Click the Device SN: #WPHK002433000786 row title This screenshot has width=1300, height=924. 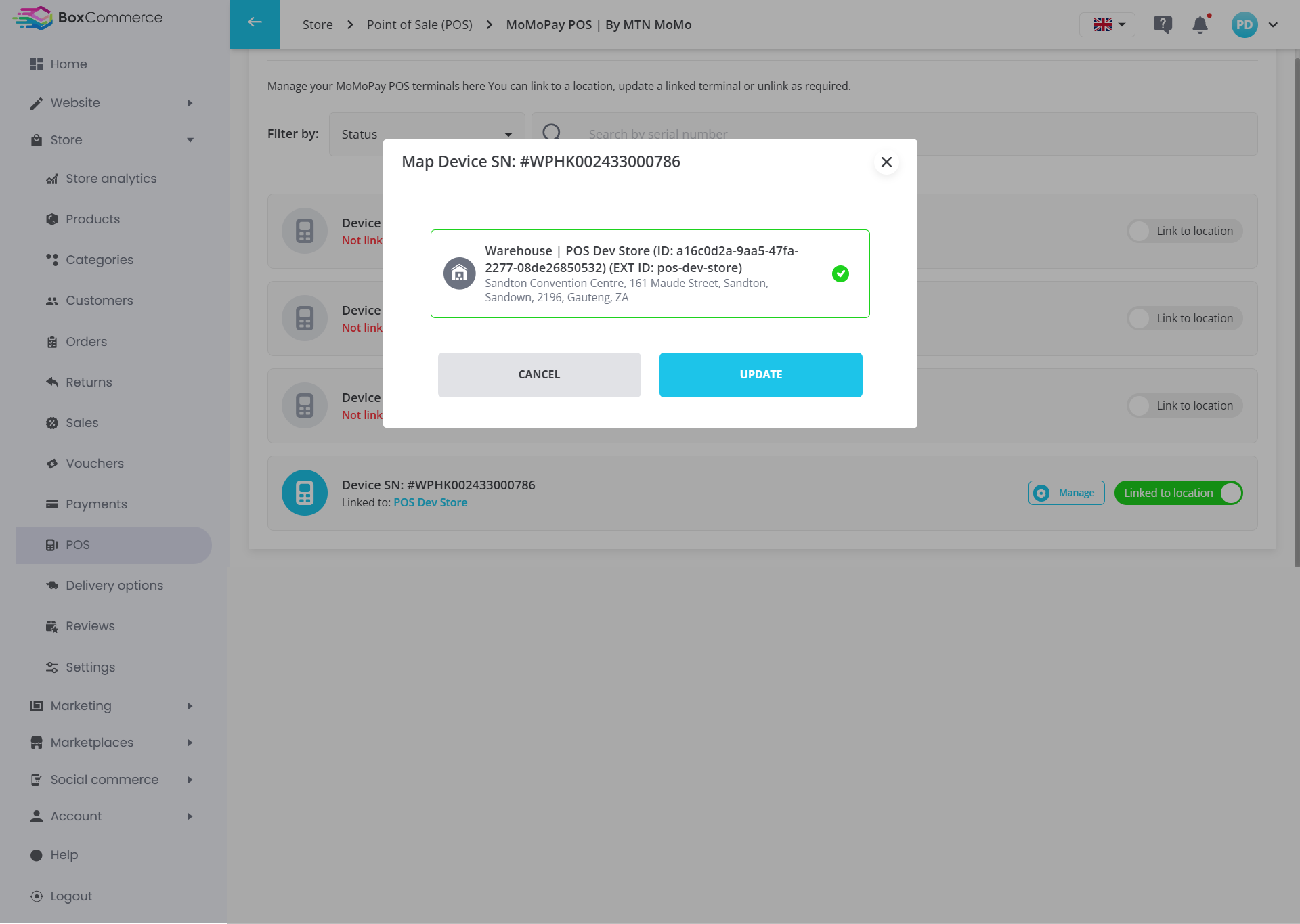pyautogui.click(x=439, y=485)
